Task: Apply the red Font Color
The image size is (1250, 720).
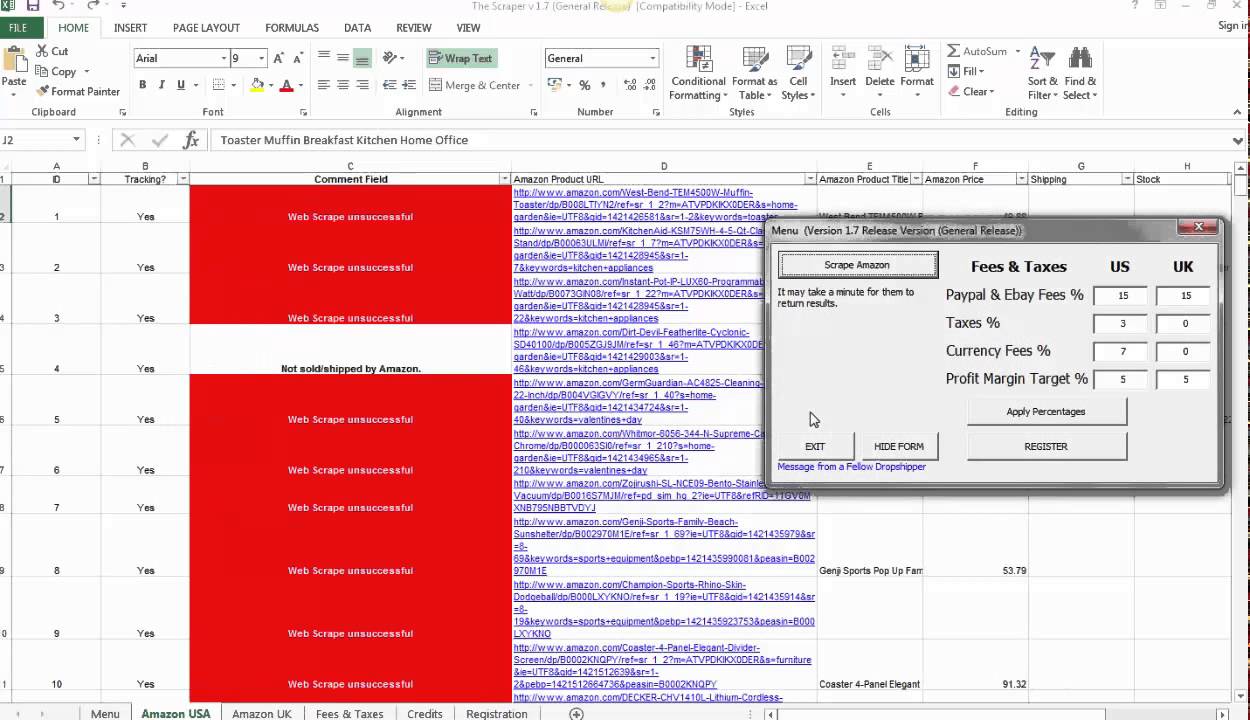Action: point(287,85)
